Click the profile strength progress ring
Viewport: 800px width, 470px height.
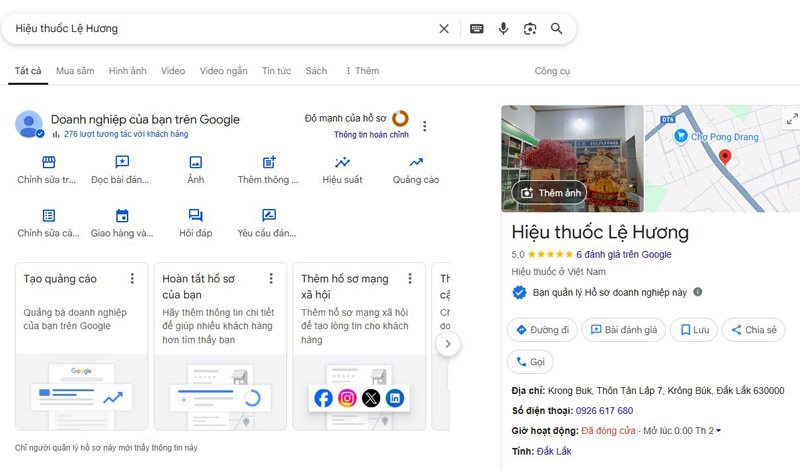[399, 119]
